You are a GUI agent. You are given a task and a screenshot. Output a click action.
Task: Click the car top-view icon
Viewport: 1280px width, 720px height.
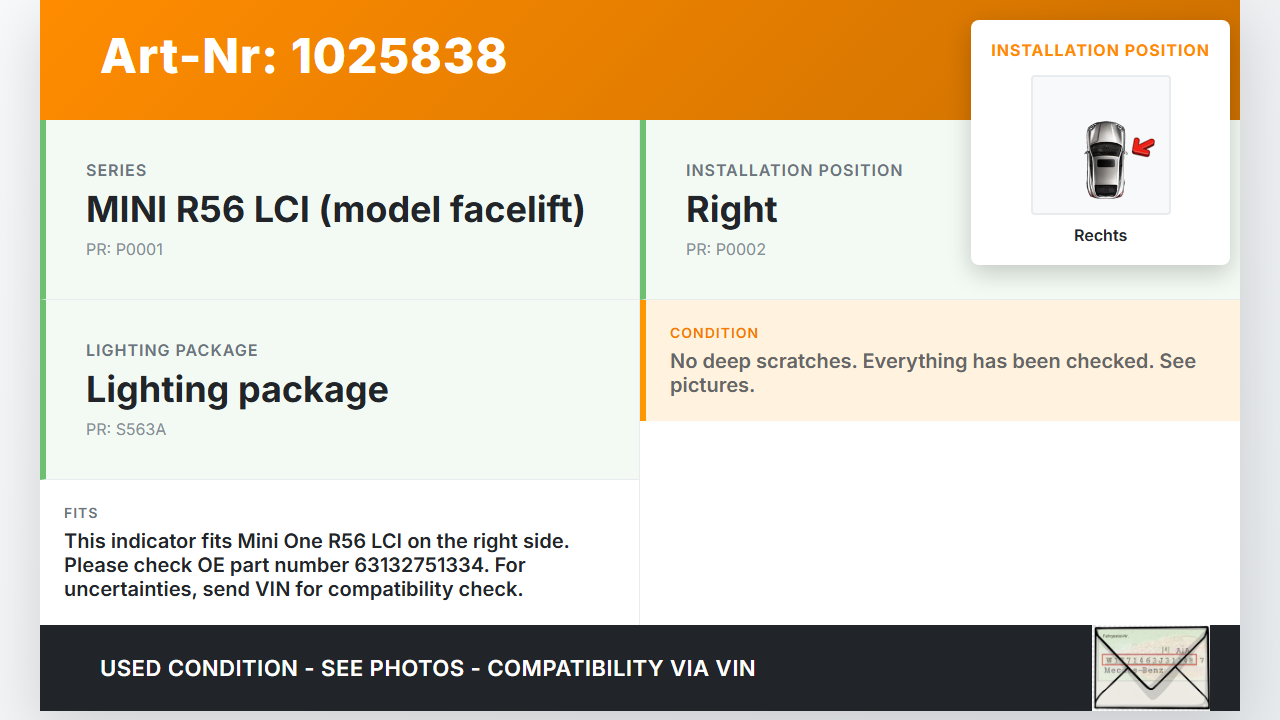tap(1104, 159)
